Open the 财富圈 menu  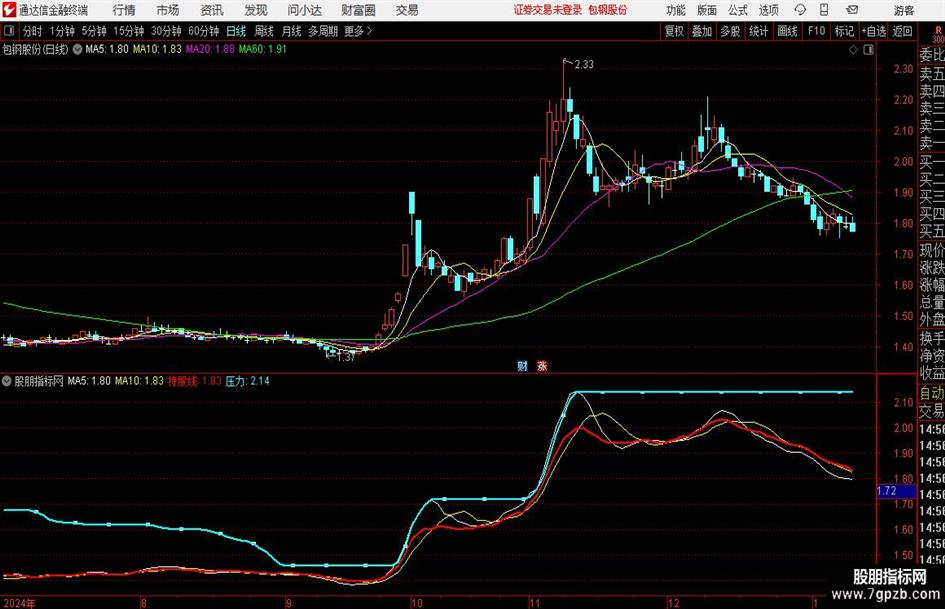click(x=358, y=10)
